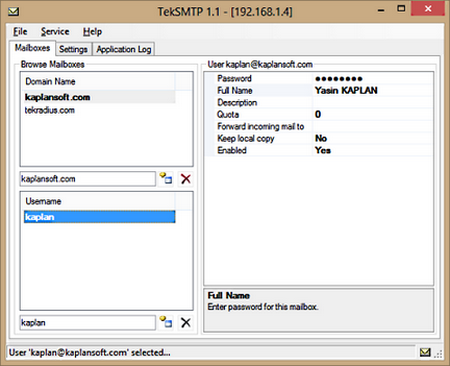Close the TekSMTP window
The height and width of the screenshot is (366, 450).
pos(428,9)
